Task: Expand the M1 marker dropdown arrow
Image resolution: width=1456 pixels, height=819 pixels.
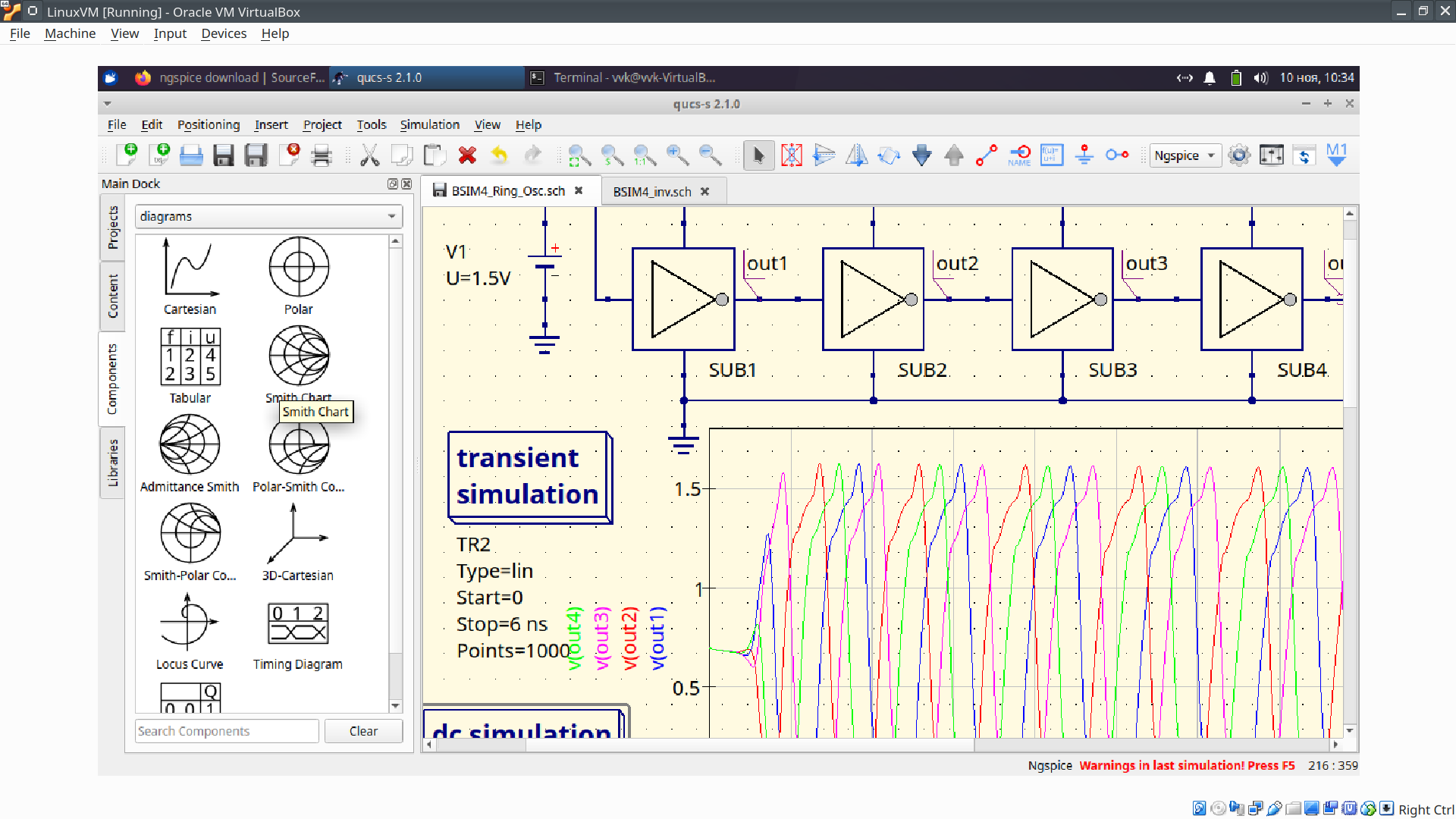Action: (1337, 164)
